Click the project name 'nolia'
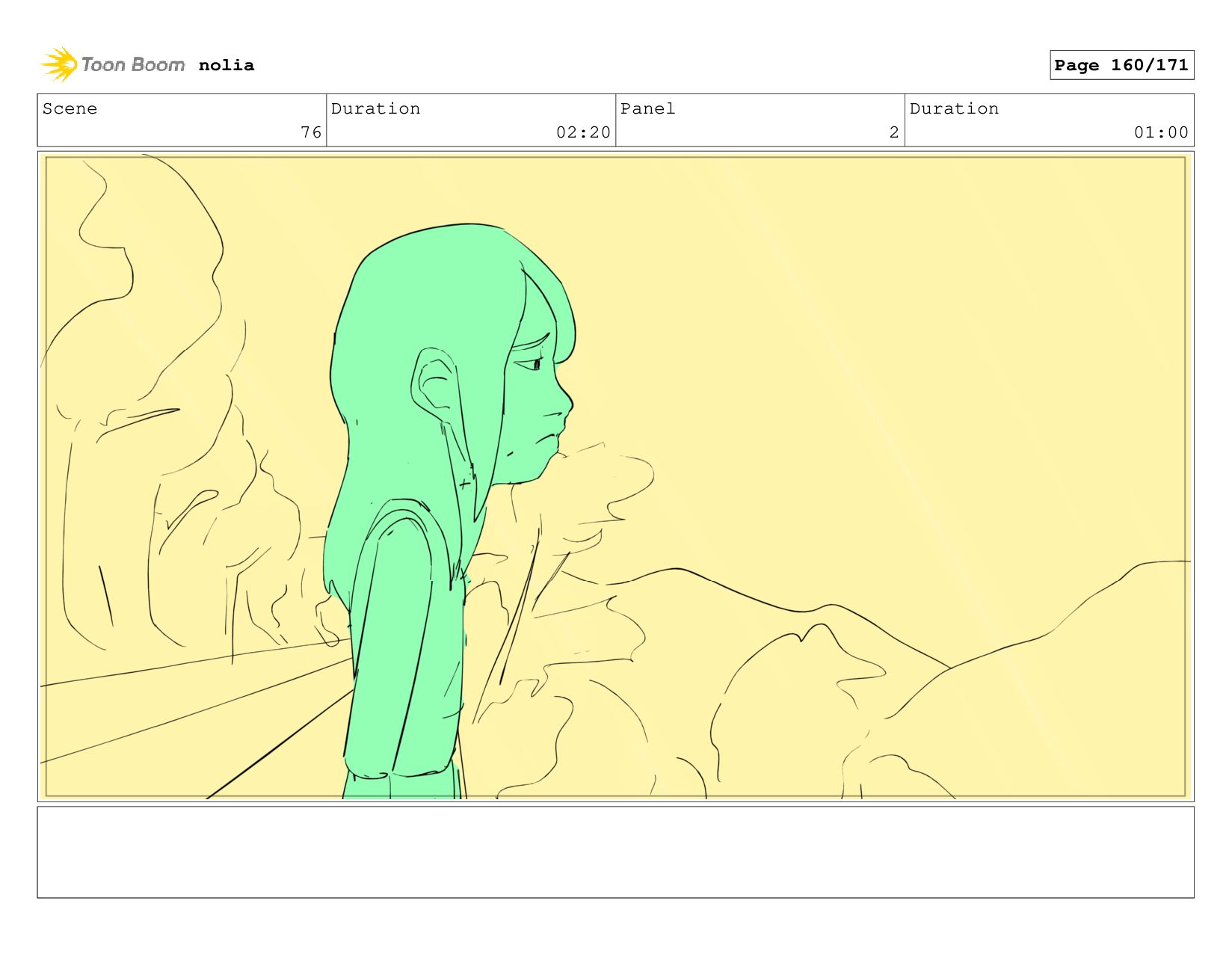The width and height of the screenshot is (1232, 954). (227, 65)
